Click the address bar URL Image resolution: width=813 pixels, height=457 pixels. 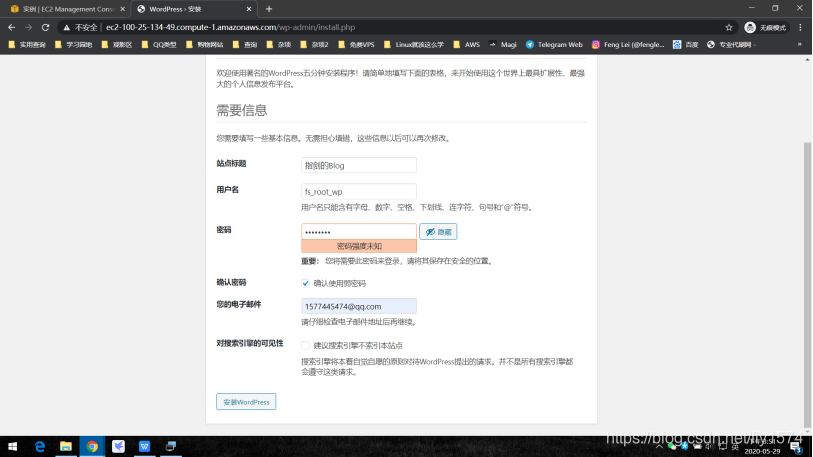point(231,27)
